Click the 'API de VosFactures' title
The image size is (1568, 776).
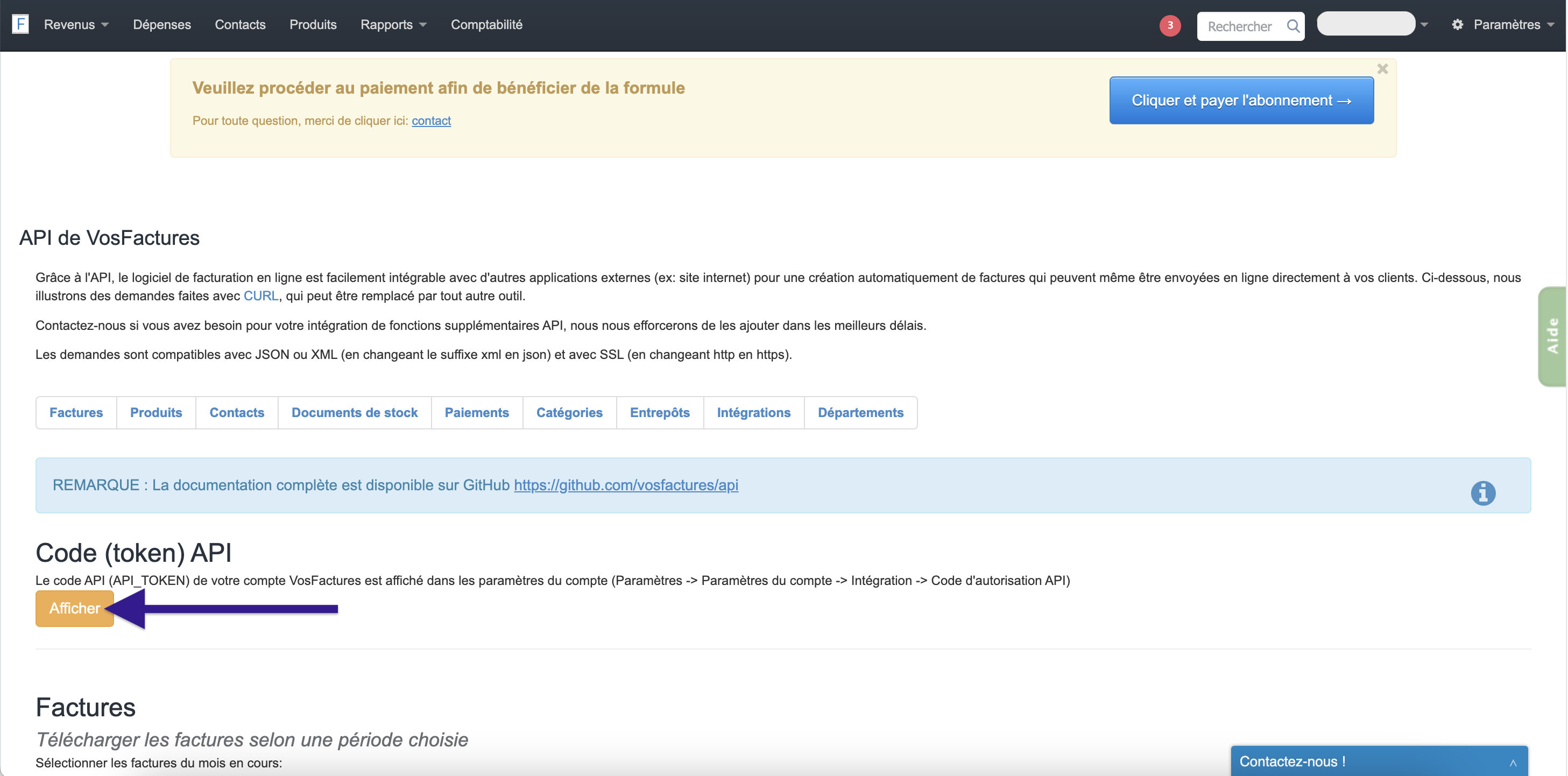[x=109, y=237]
